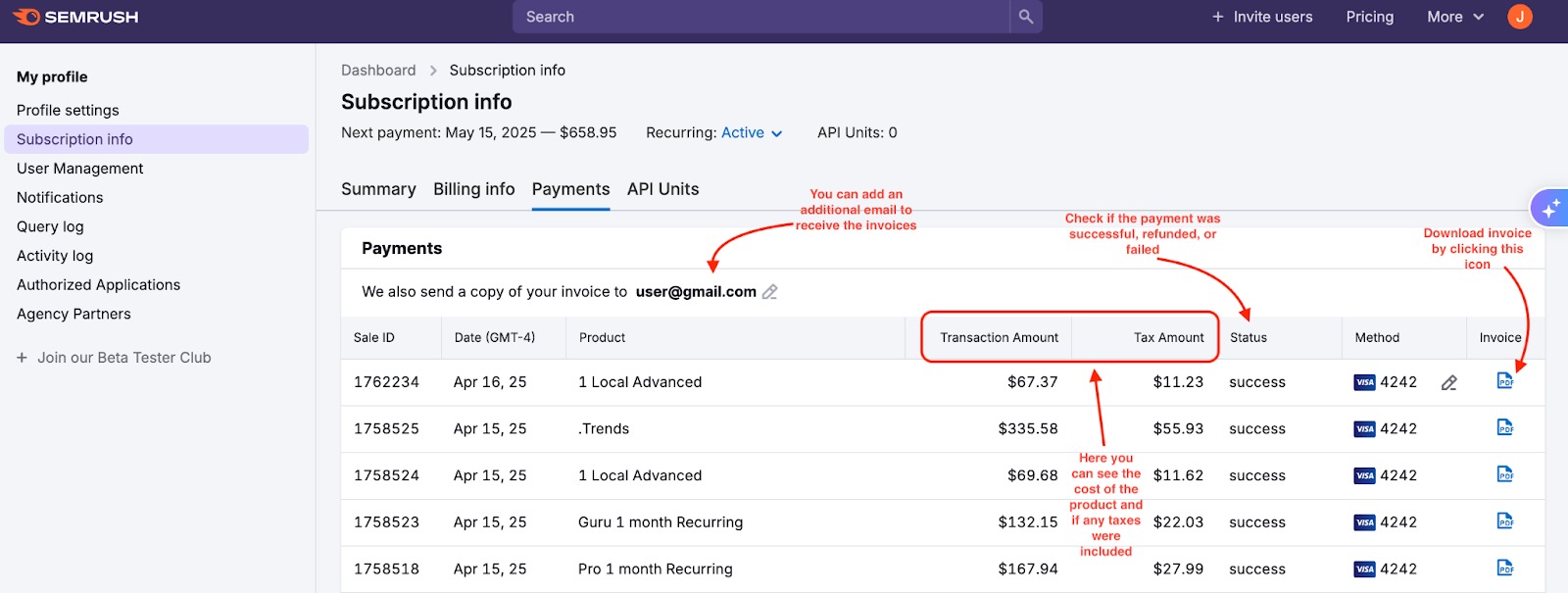The image size is (1568, 593).
Task: Click the Invite users button
Action: coord(1261,17)
